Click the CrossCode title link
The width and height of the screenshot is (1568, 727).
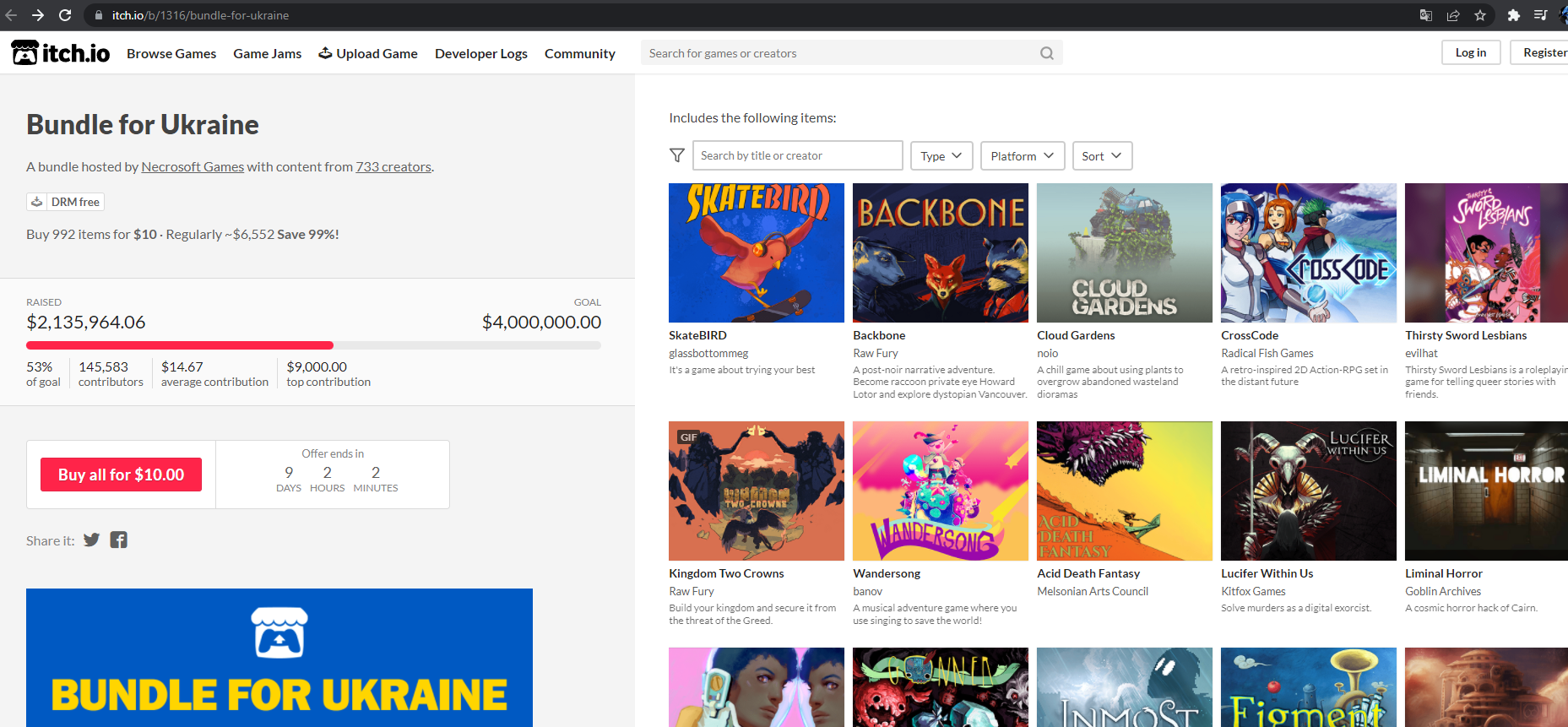tap(1250, 335)
